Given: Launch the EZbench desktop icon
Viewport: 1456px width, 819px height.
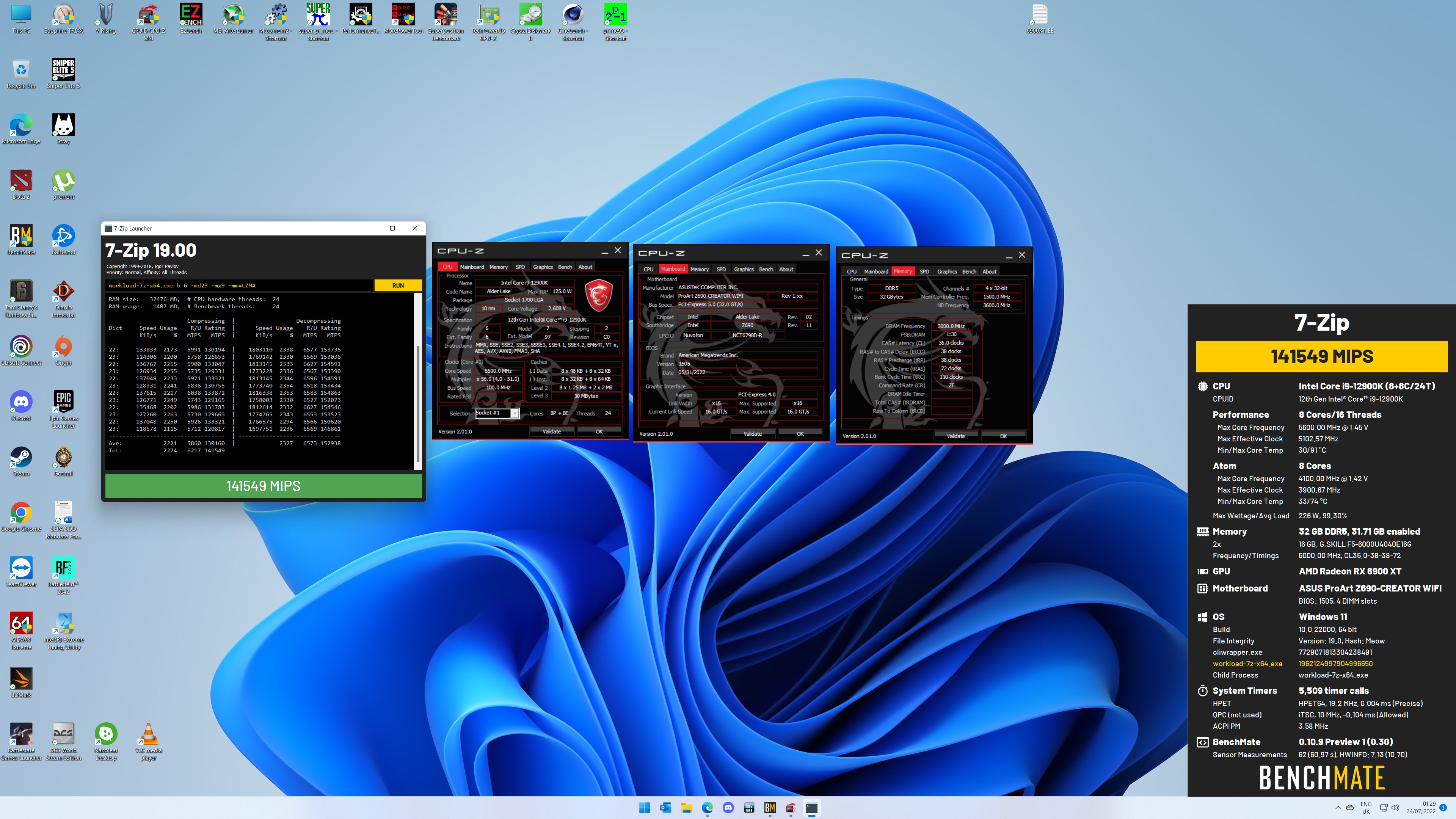Looking at the screenshot, I should 191,19.
